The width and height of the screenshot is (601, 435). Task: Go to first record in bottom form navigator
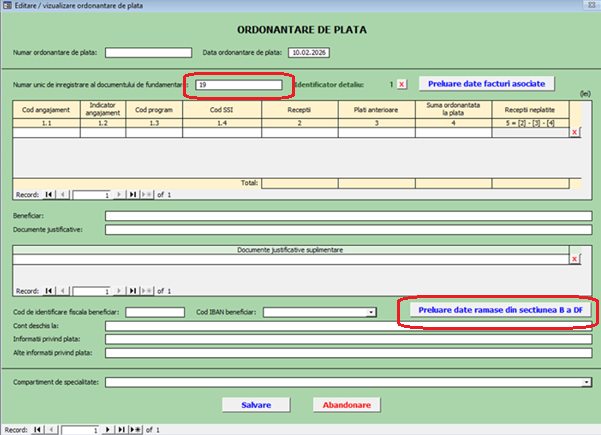[x=37, y=430]
